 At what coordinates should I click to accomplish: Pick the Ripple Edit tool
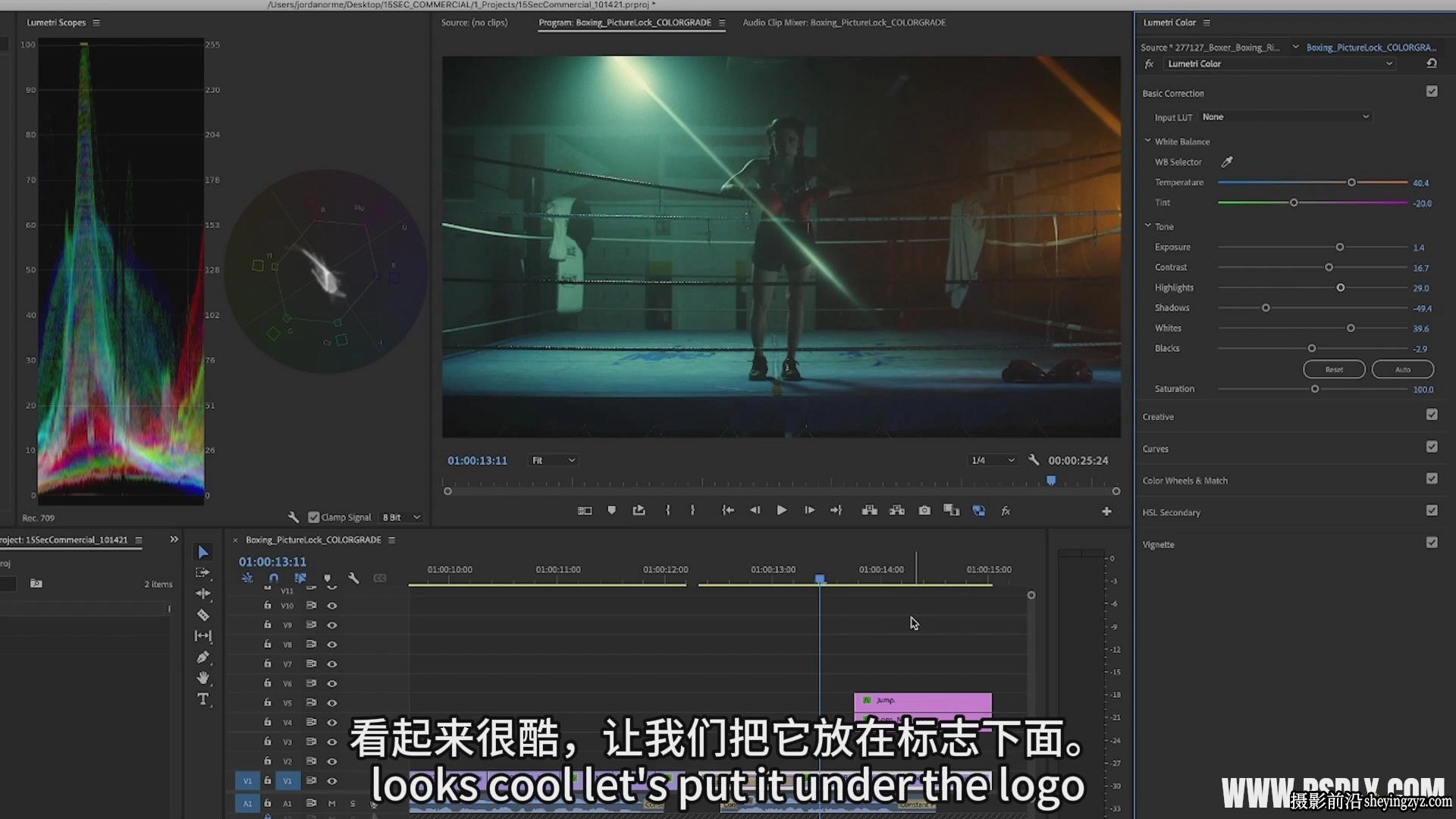(202, 594)
